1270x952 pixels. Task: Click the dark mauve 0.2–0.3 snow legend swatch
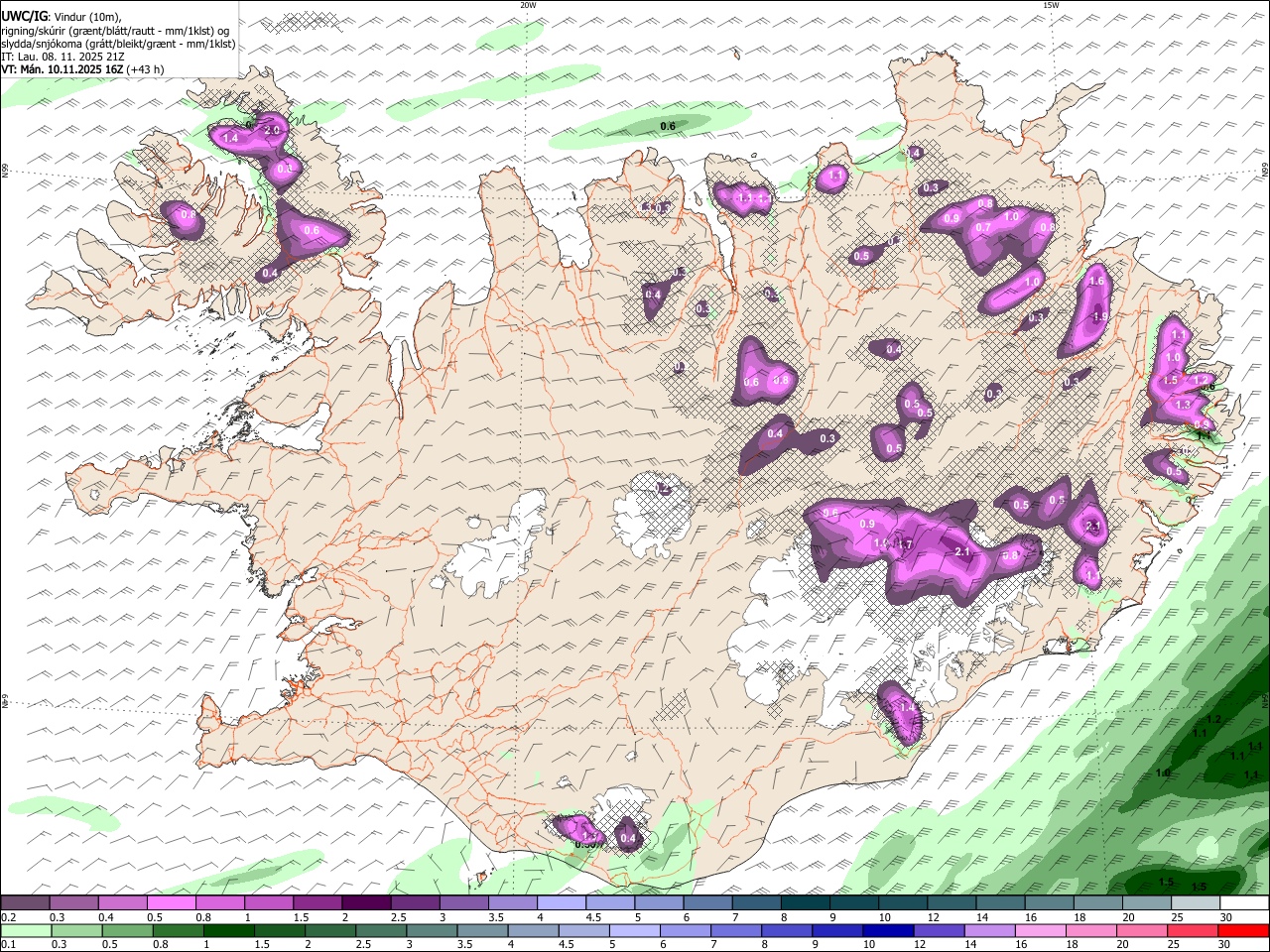click(26, 903)
